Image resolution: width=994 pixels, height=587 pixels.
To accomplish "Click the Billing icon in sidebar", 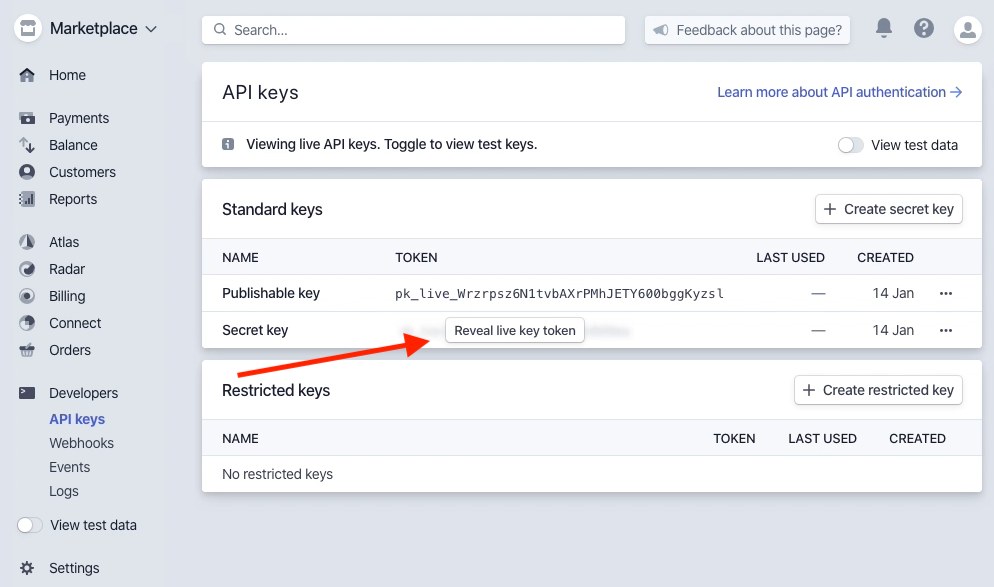I will pyautogui.click(x=27, y=296).
